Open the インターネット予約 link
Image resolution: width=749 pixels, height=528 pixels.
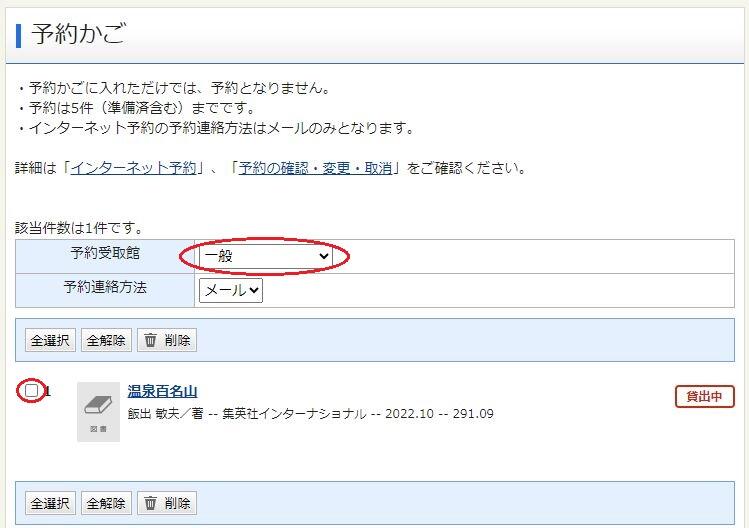pyautogui.click(x=133, y=168)
